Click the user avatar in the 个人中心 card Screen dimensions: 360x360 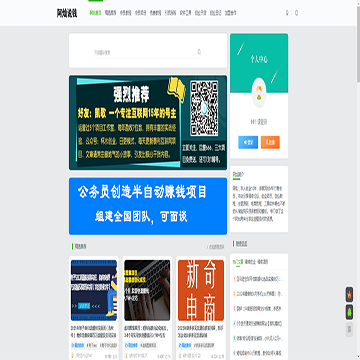[259, 93]
